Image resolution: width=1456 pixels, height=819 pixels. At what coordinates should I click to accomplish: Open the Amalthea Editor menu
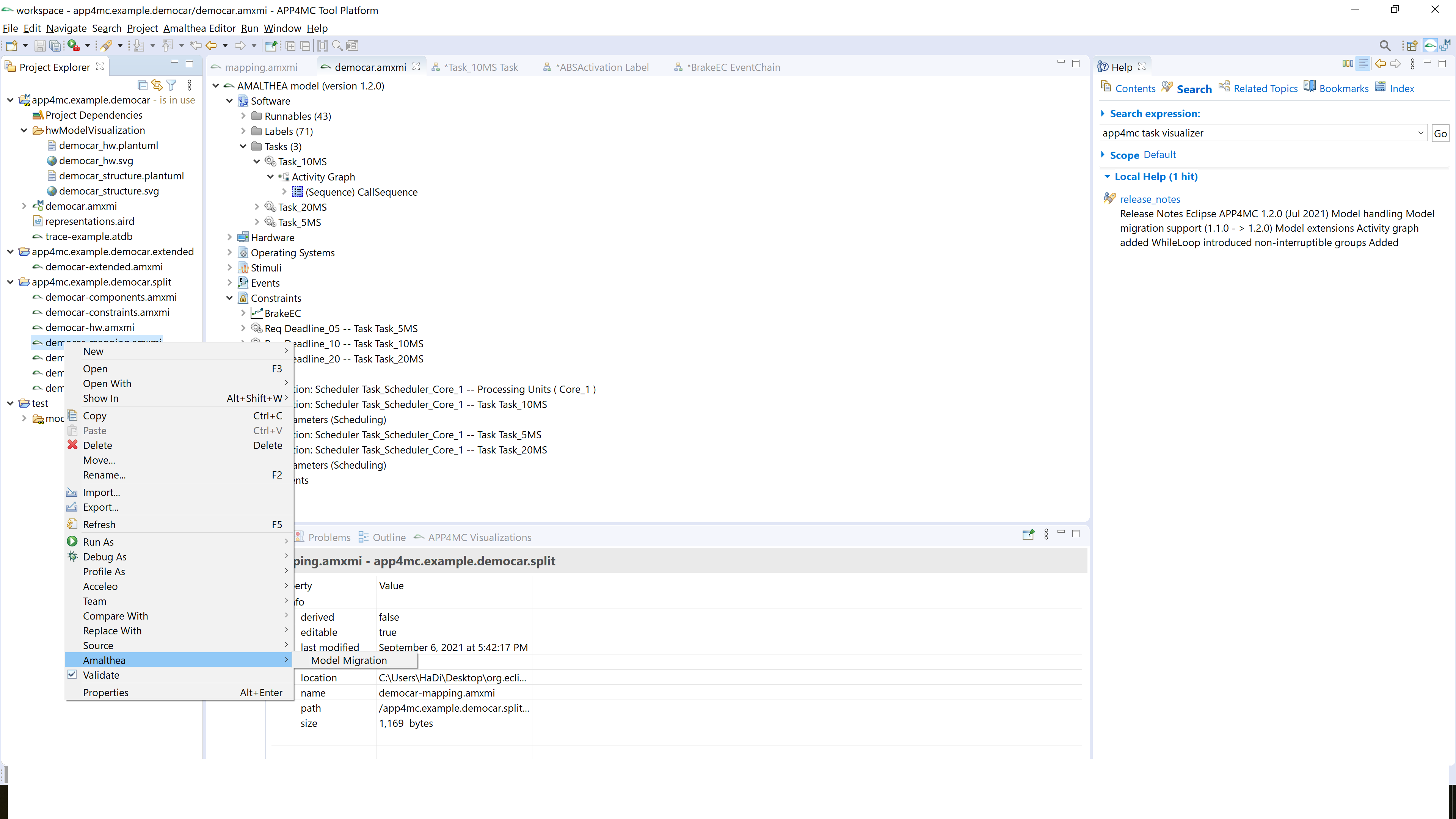199,28
